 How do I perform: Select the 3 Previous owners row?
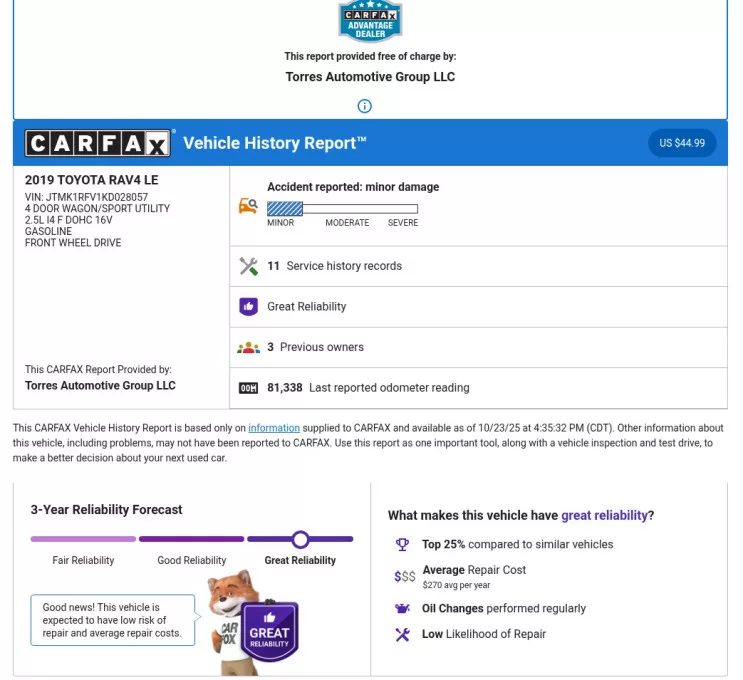[478, 347]
